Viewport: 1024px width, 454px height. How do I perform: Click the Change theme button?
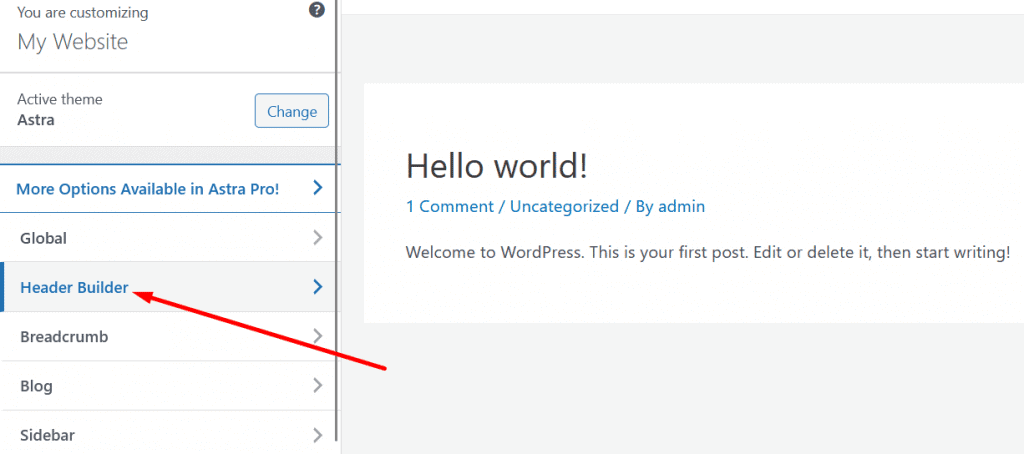[x=291, y=111]
